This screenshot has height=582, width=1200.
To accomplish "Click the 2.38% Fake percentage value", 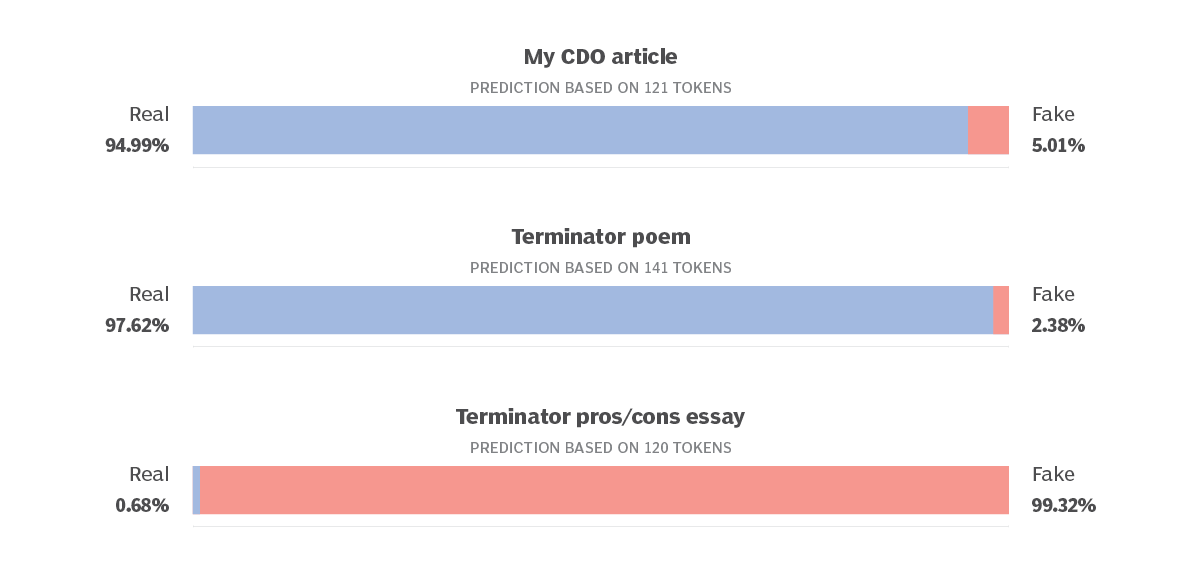I will coord(1058,326).
